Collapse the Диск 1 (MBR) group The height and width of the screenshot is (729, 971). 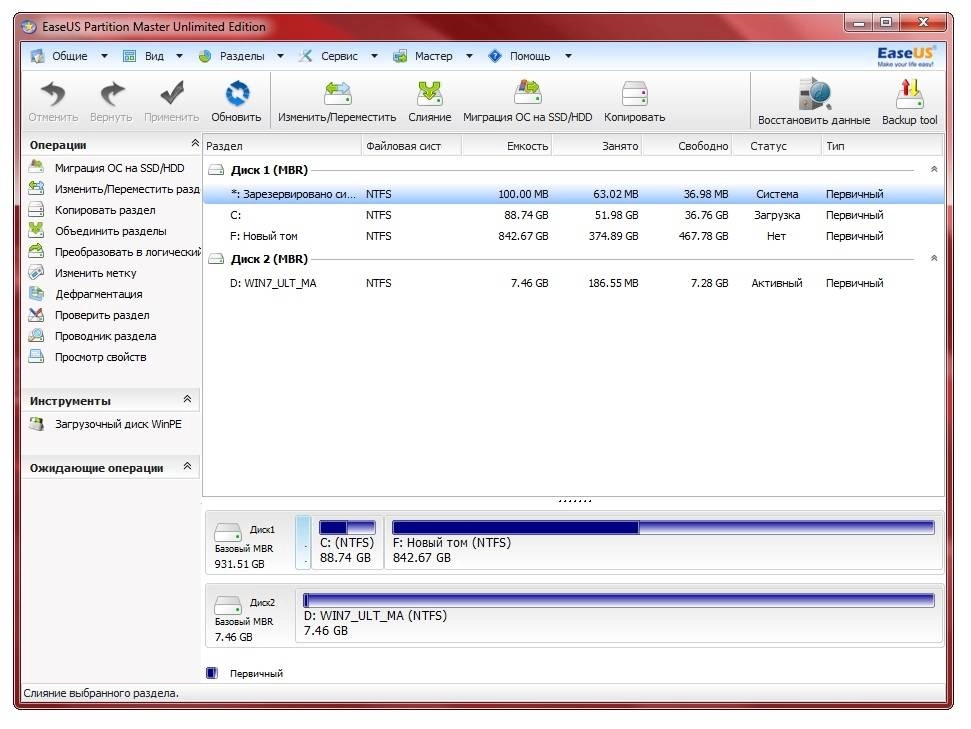click(934, 169)
